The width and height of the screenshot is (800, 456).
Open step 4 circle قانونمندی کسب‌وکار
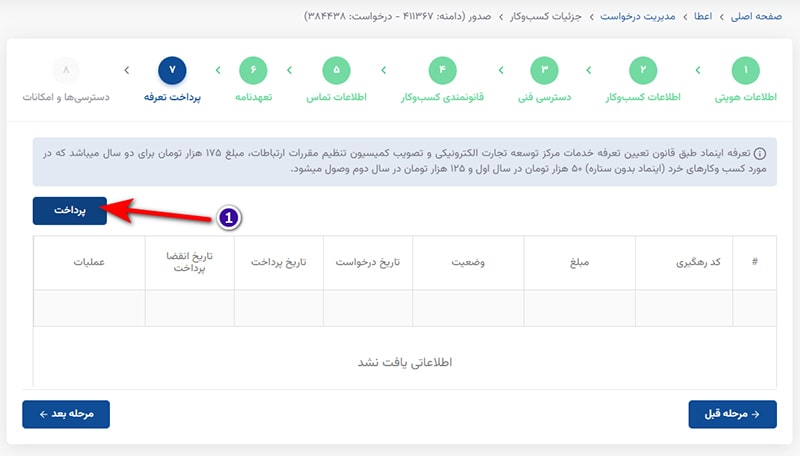(442, 70)
